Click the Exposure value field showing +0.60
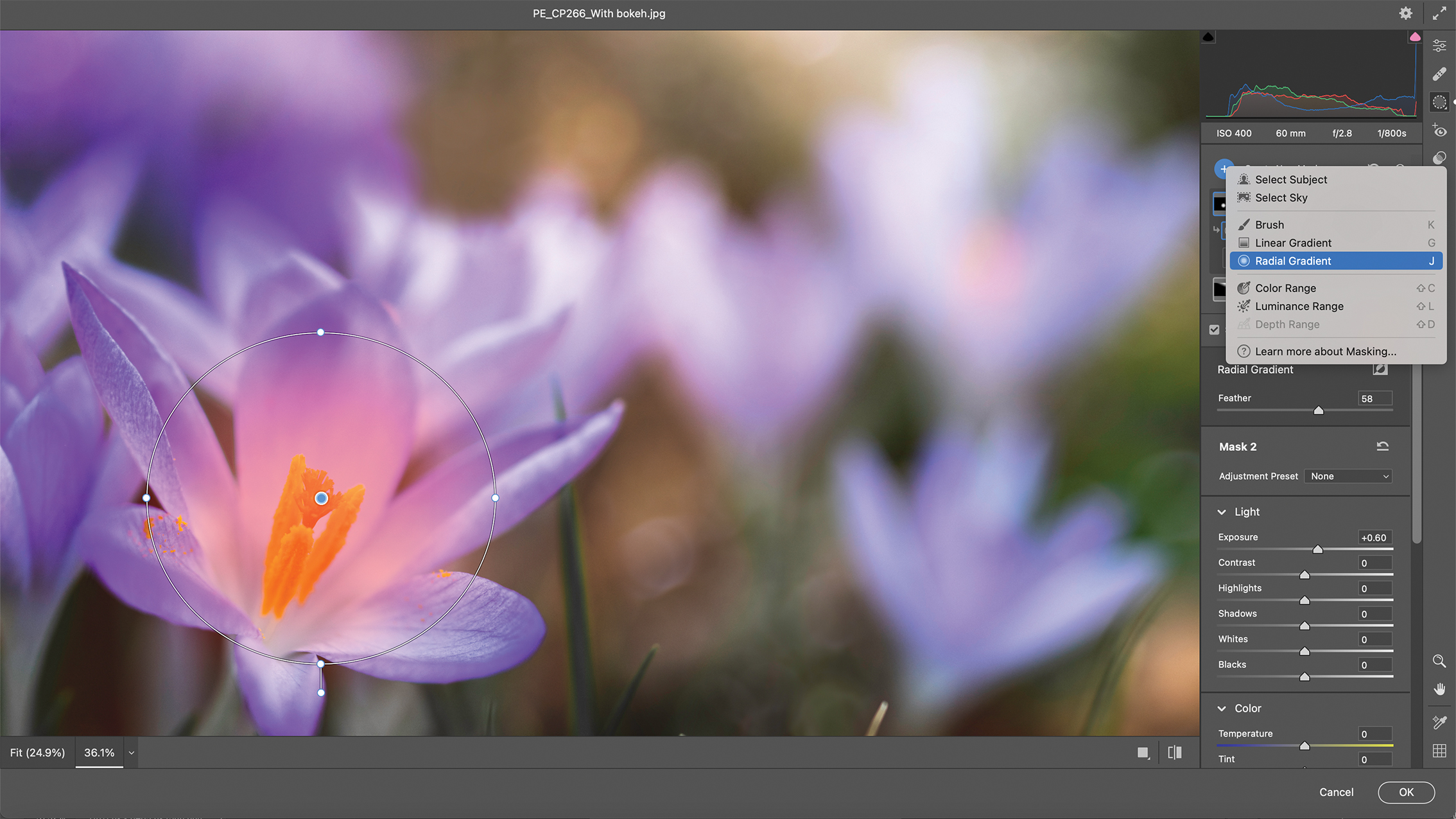The image size is (1456, 819). coord(1374,537)
